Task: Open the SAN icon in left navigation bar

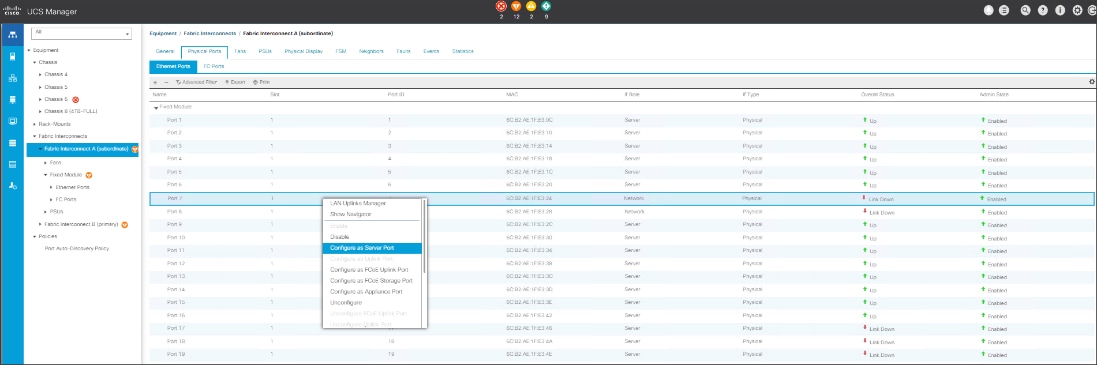Action: tap(12, 99)
